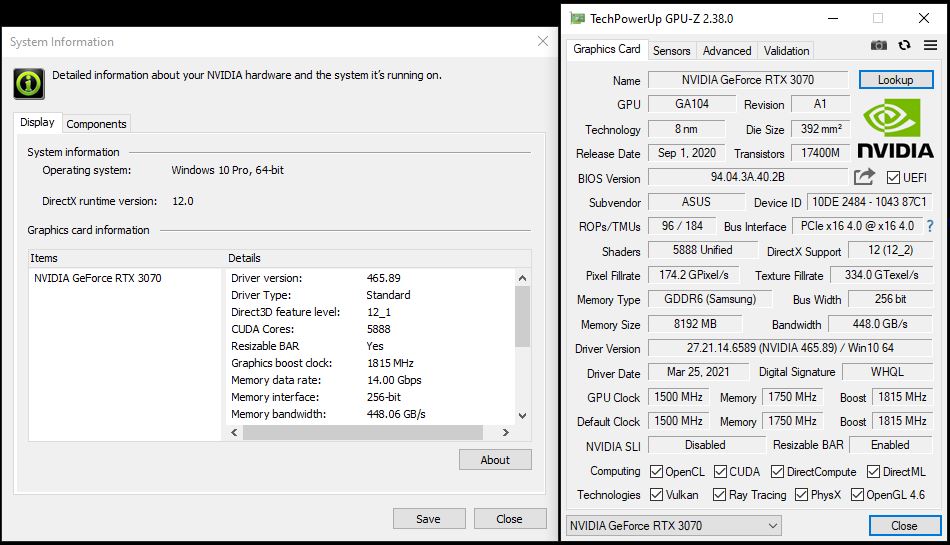950x545 pixels.
Task: Toggle the Ray Tracing checkbox
Action: click(x=719, y=495)
